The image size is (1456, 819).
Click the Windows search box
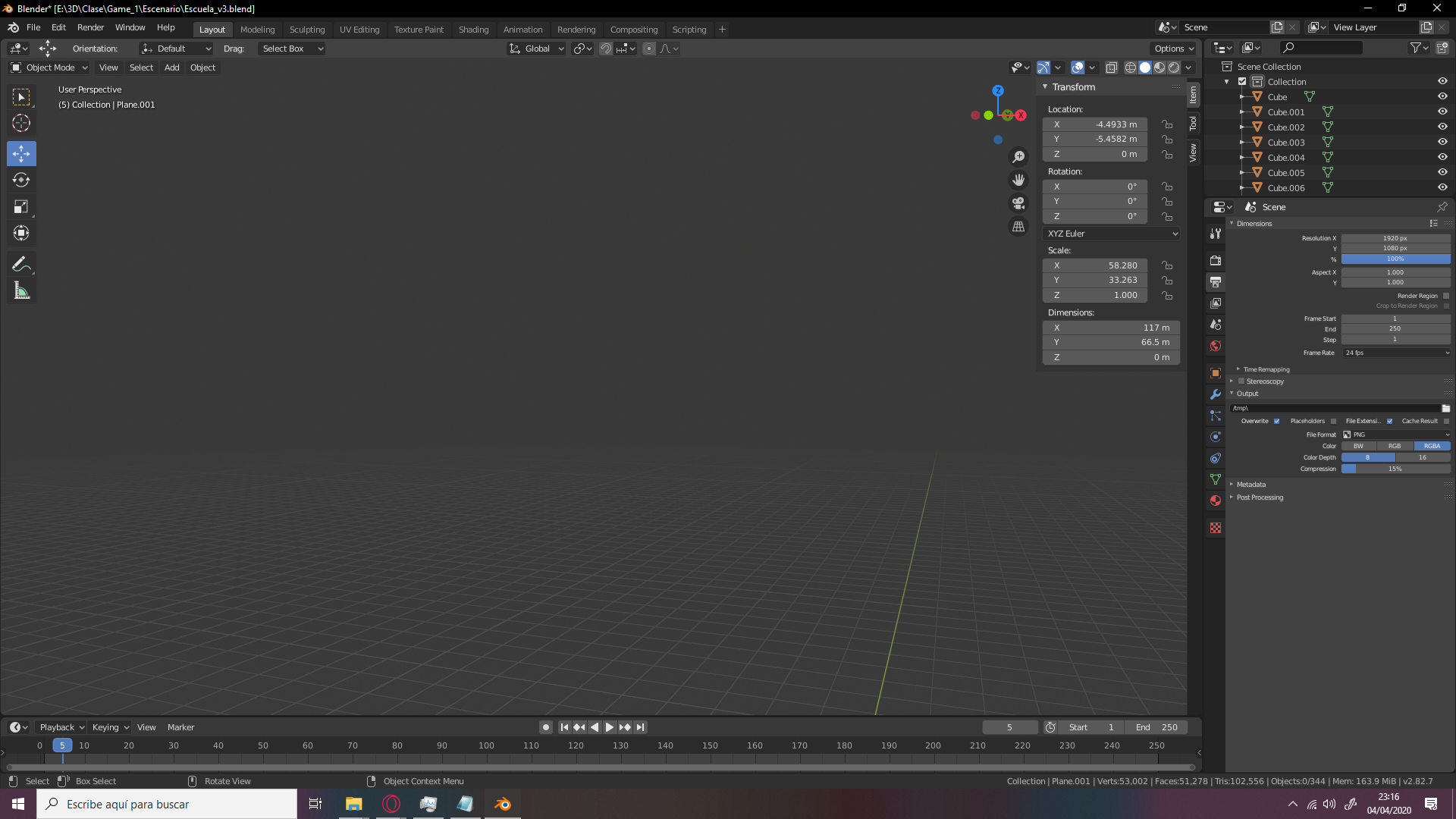coord(167,804)
